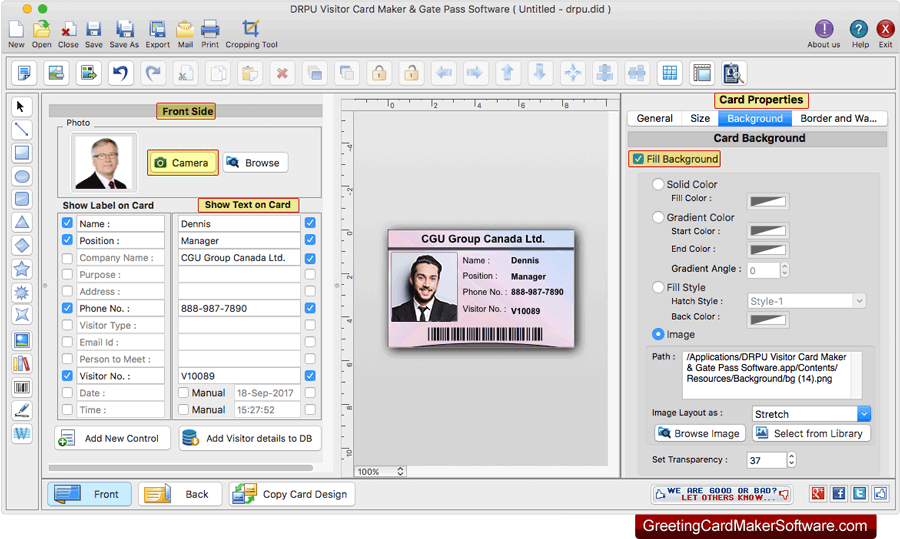
Task: Click the Gradient Angle stepper arrows
Action: click(x=785, y=270)
